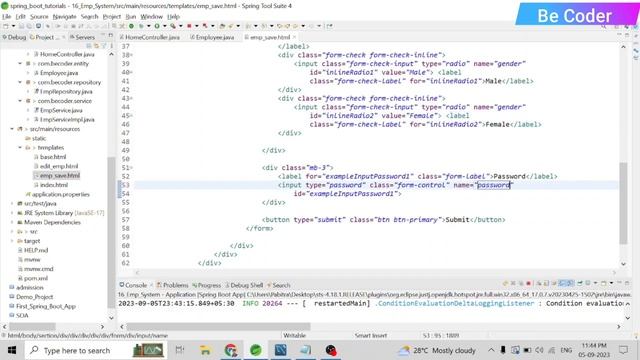Open Google Chrome from taskbar
640x360 pixels.
click(x=231, y=350)
